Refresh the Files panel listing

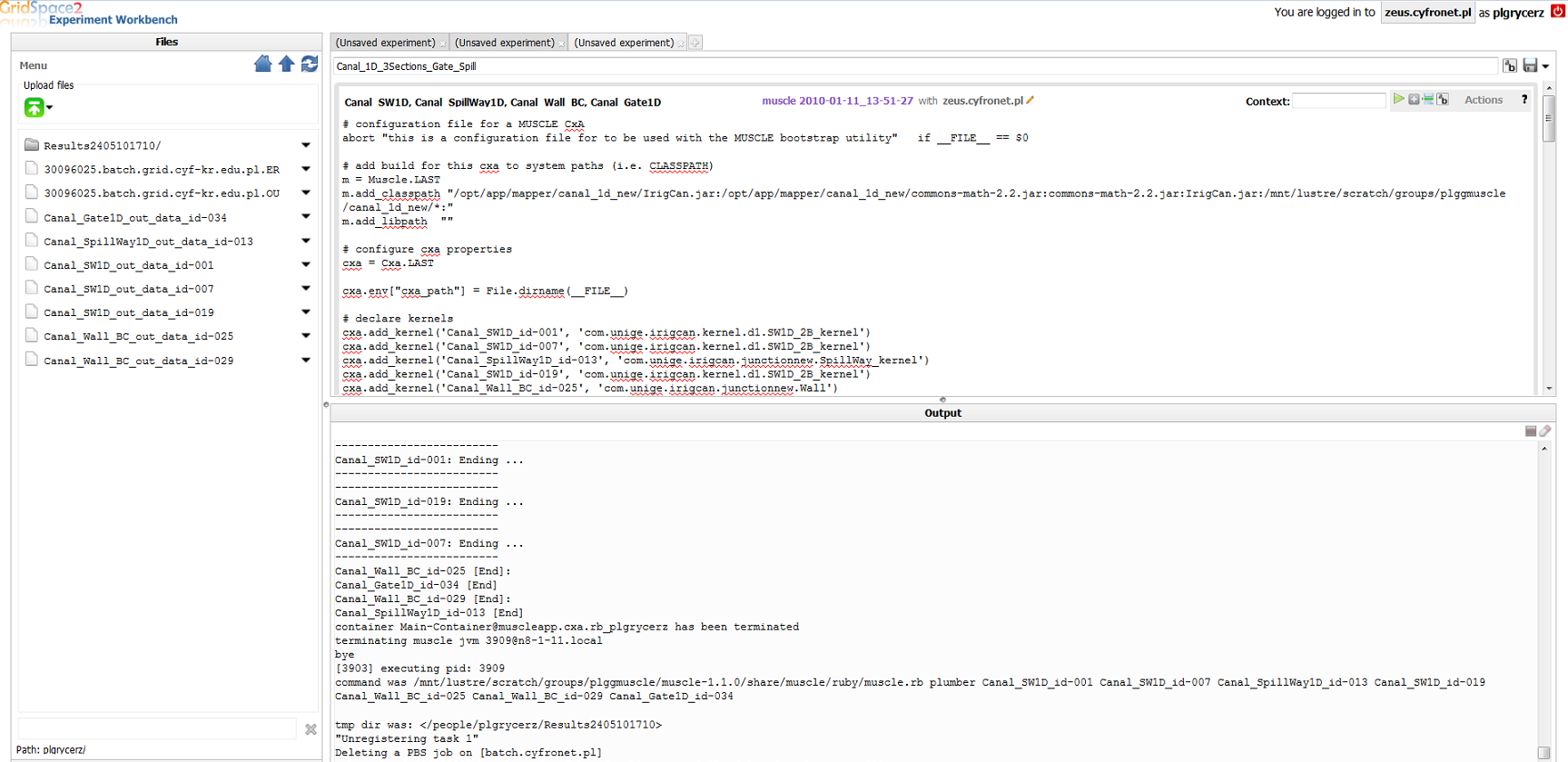coord(310,64)
